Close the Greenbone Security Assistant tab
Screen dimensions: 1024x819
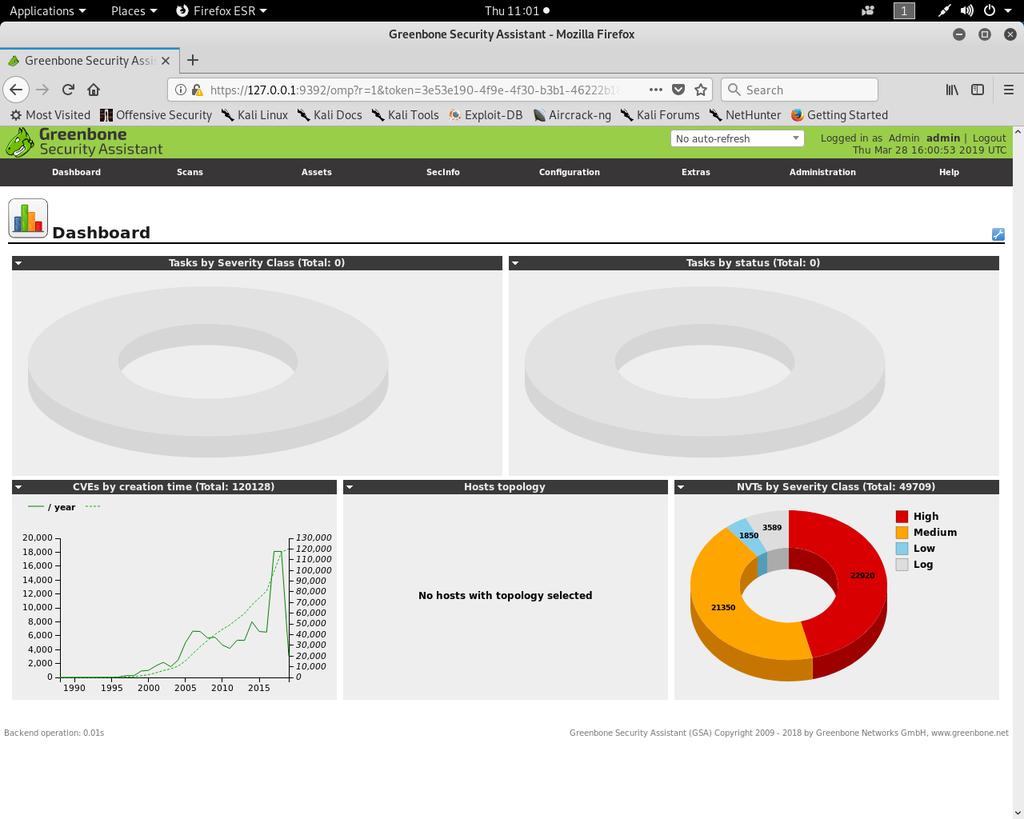[x=165, y=60]
